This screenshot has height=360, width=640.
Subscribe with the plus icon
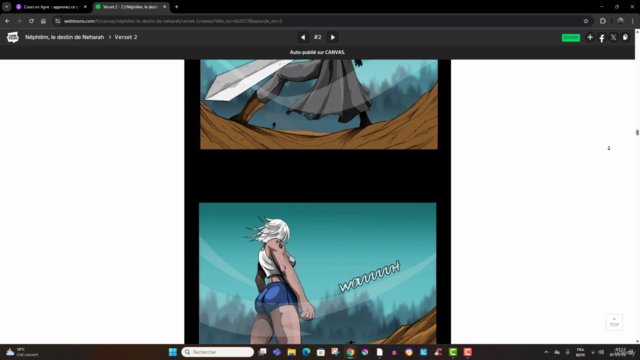590,37
